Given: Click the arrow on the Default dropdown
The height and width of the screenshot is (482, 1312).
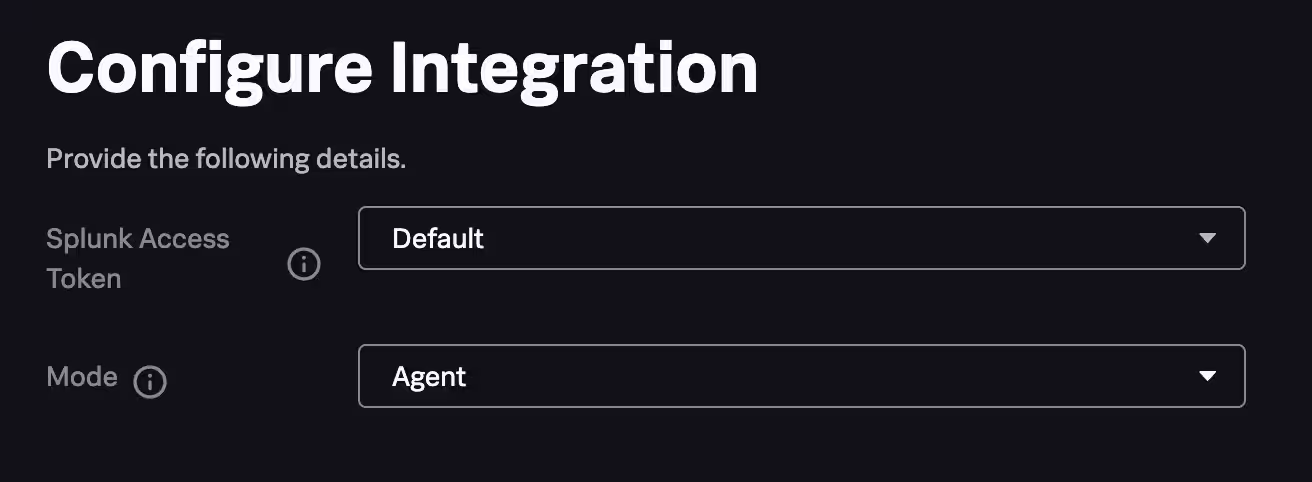Looking at the screenshot, I should click(x=1207, y=238).
